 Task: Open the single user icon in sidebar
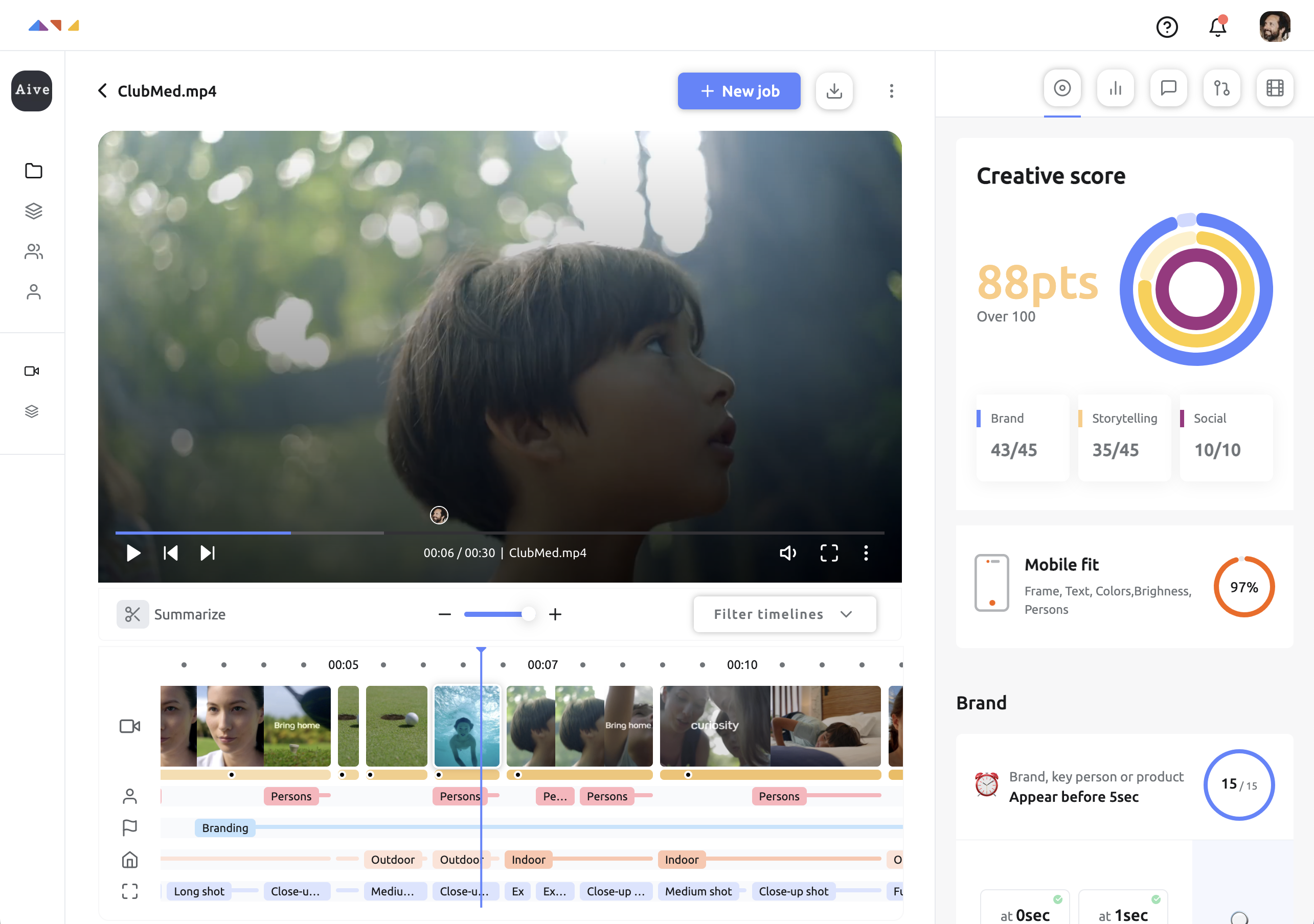33,292
